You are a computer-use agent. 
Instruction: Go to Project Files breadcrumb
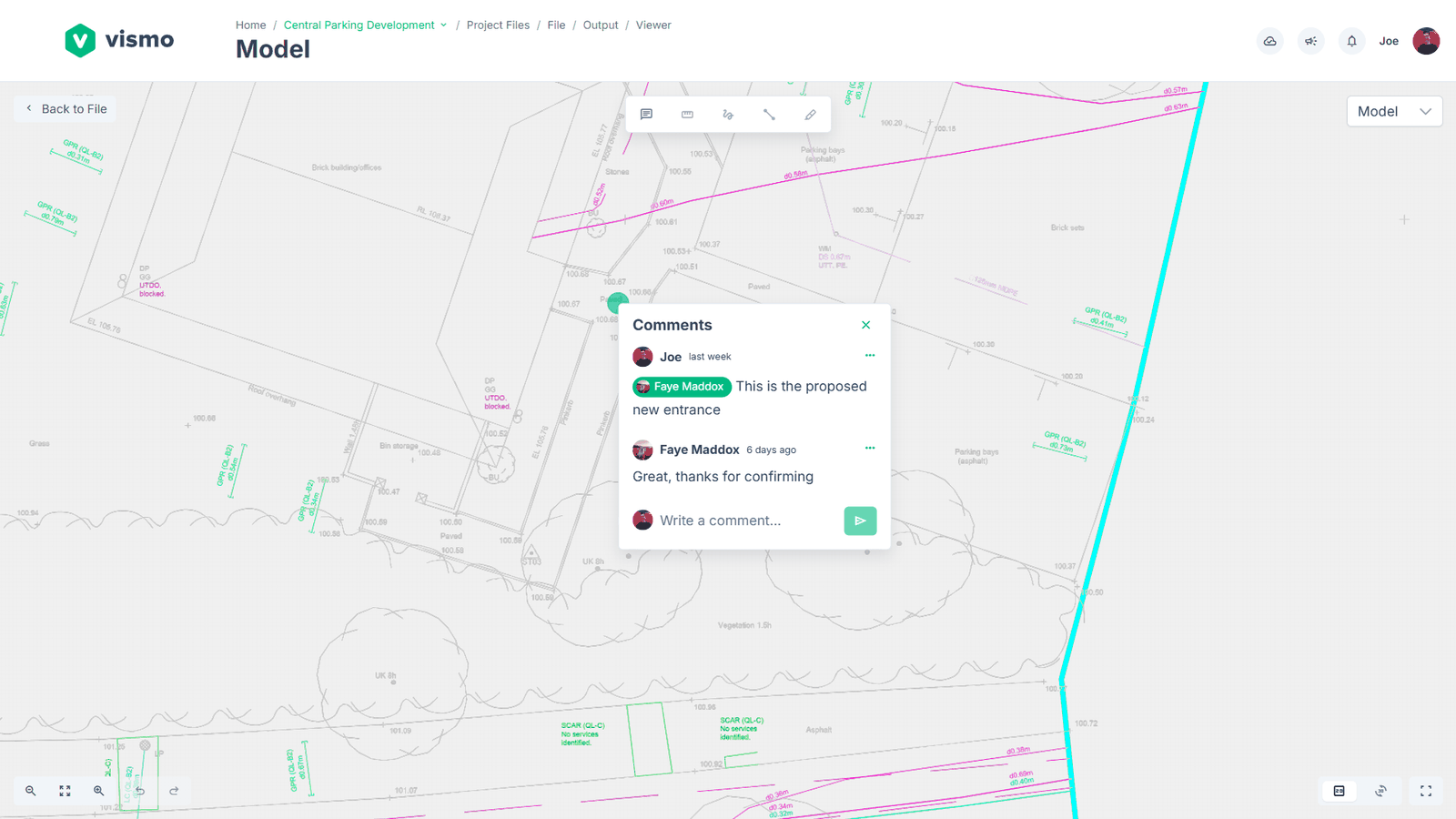[498, 25]
